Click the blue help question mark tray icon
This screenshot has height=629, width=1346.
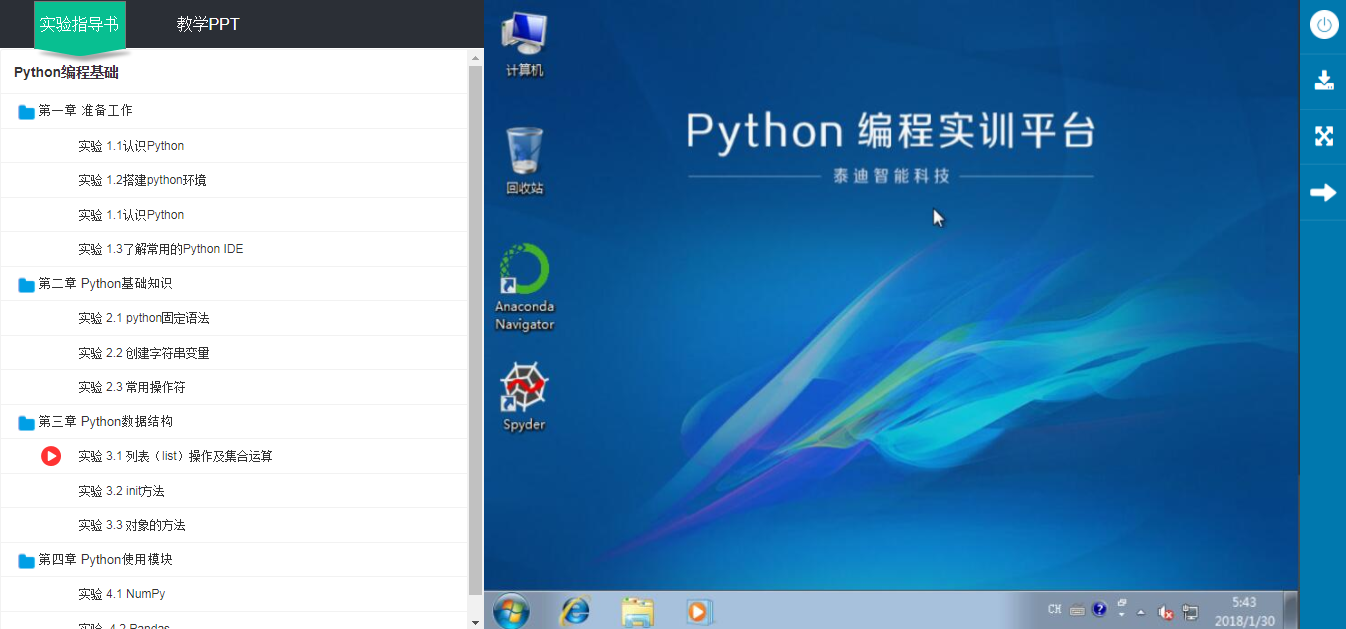coord(1099,610)
